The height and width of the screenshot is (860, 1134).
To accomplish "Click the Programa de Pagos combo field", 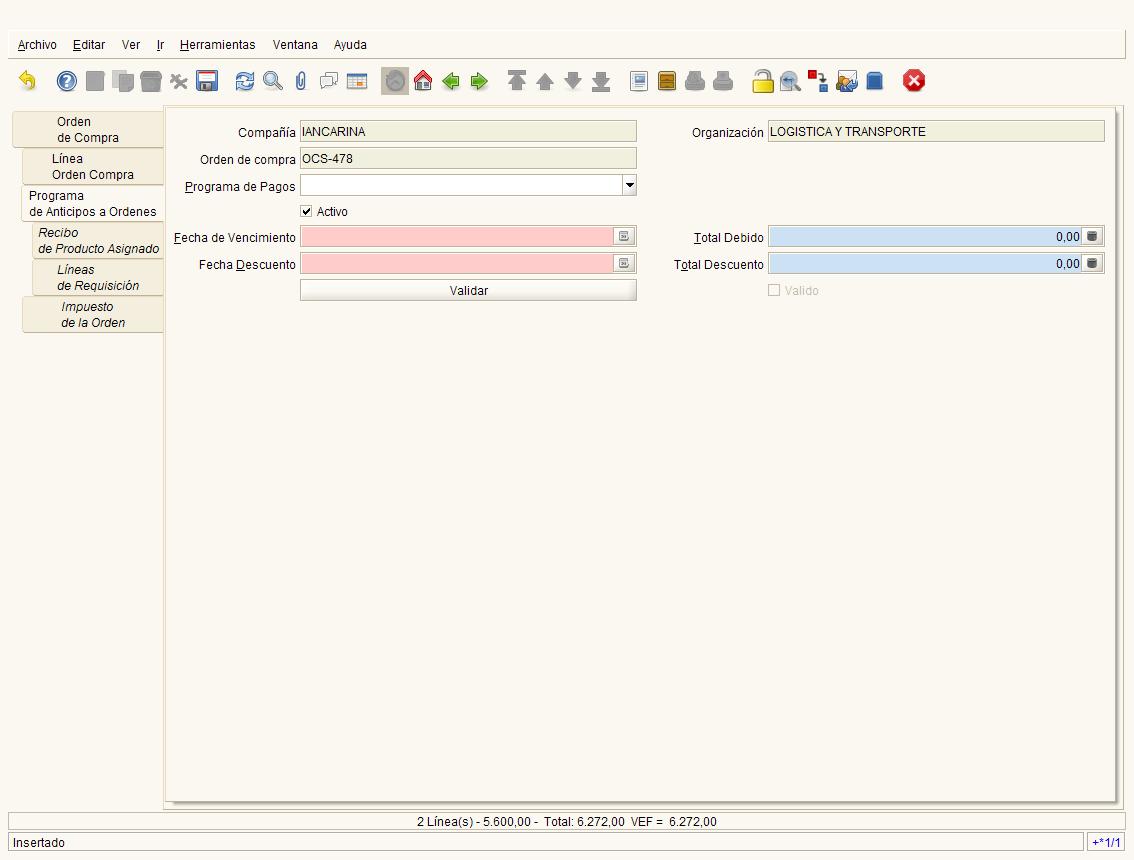I will pyautogui.click(x=461, y=185).
